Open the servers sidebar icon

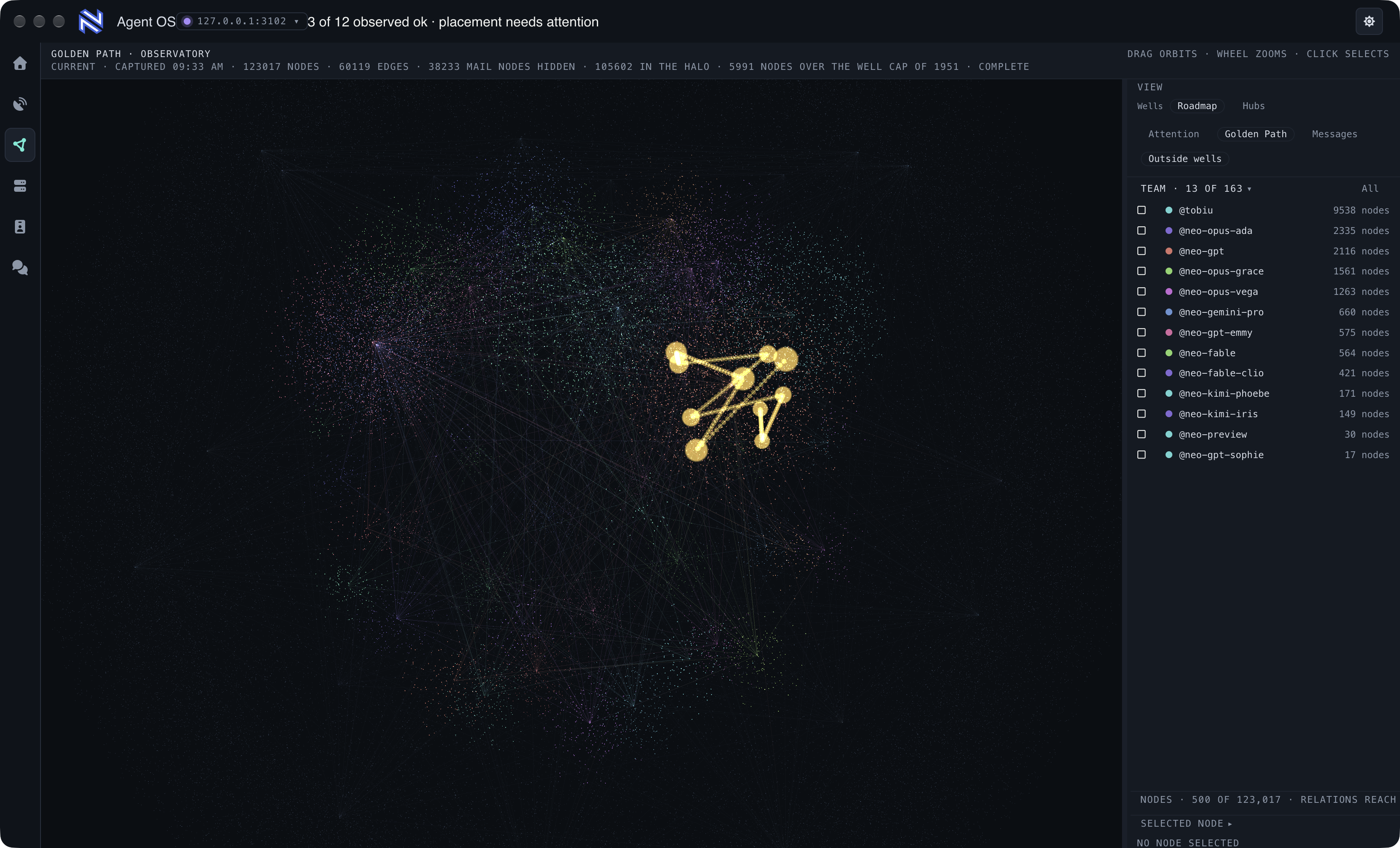(20, 186)
